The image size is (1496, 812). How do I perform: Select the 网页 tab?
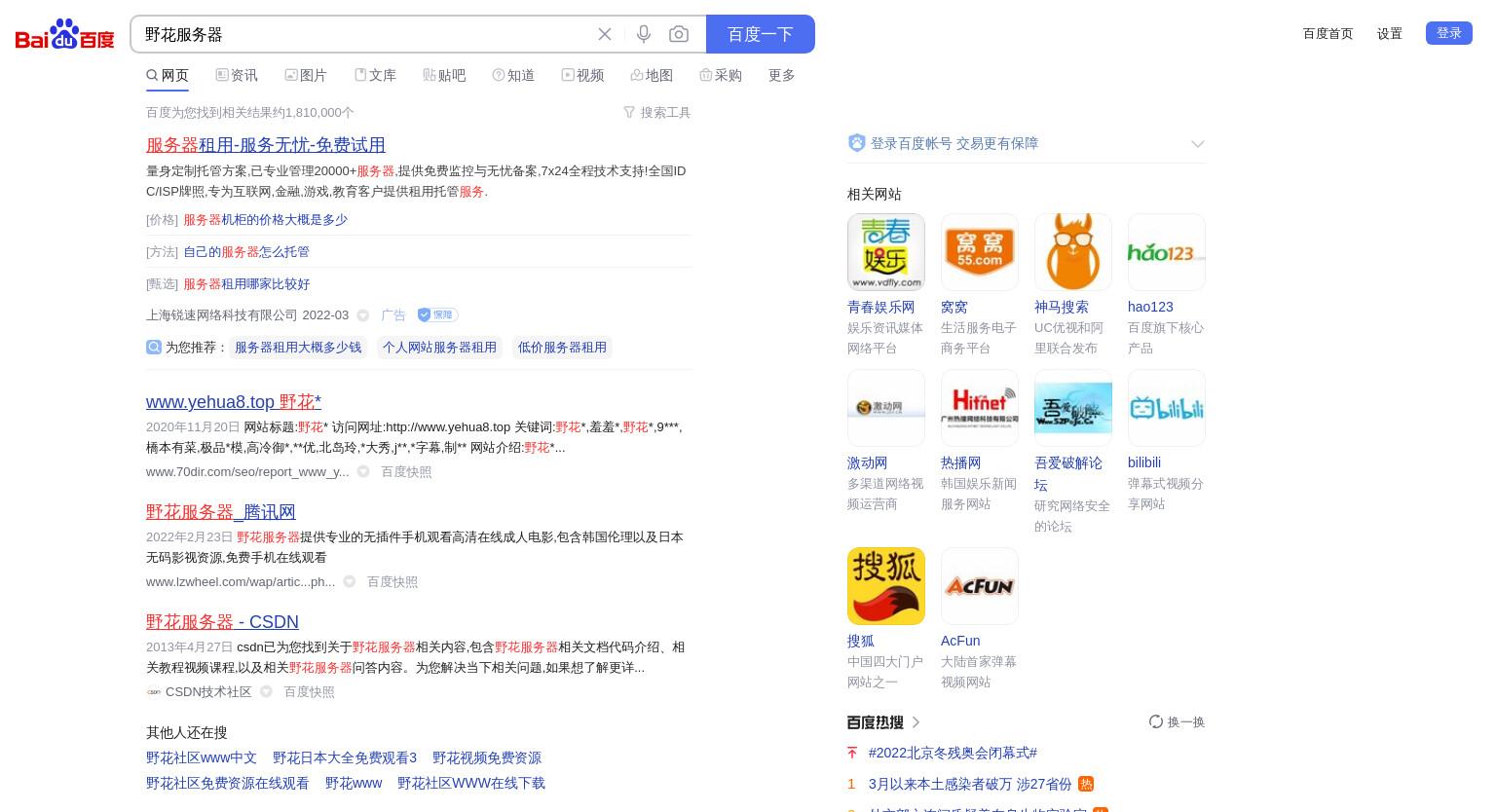(x=168, y=75)
